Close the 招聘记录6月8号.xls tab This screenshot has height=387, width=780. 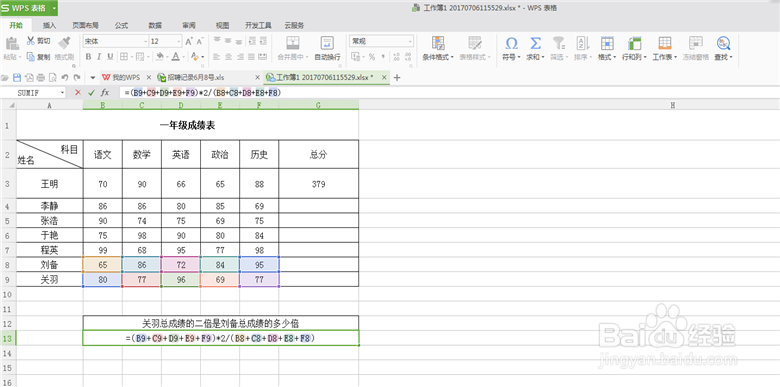click(x=257, y=78)
